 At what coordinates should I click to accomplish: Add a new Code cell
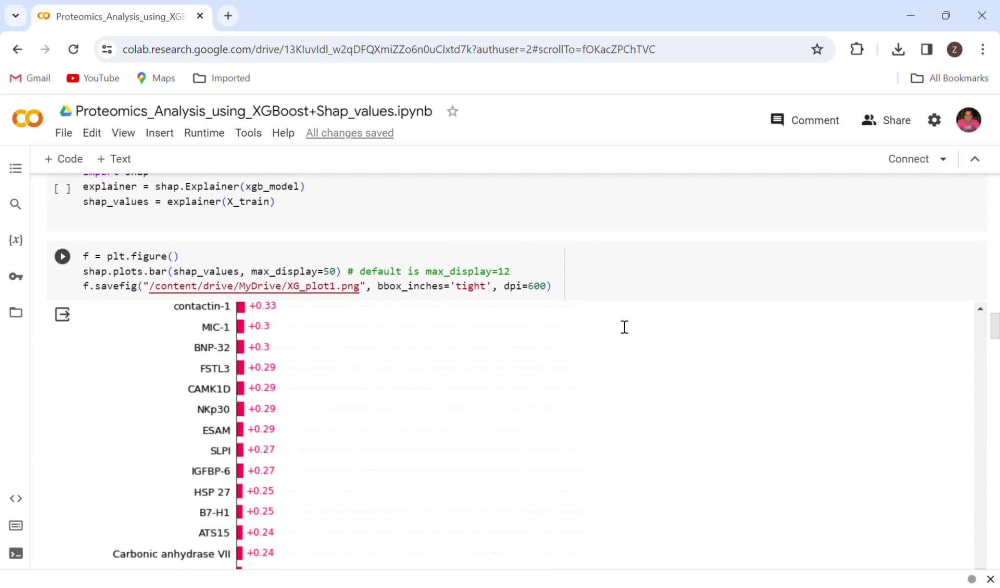click(x=63, y=159)
